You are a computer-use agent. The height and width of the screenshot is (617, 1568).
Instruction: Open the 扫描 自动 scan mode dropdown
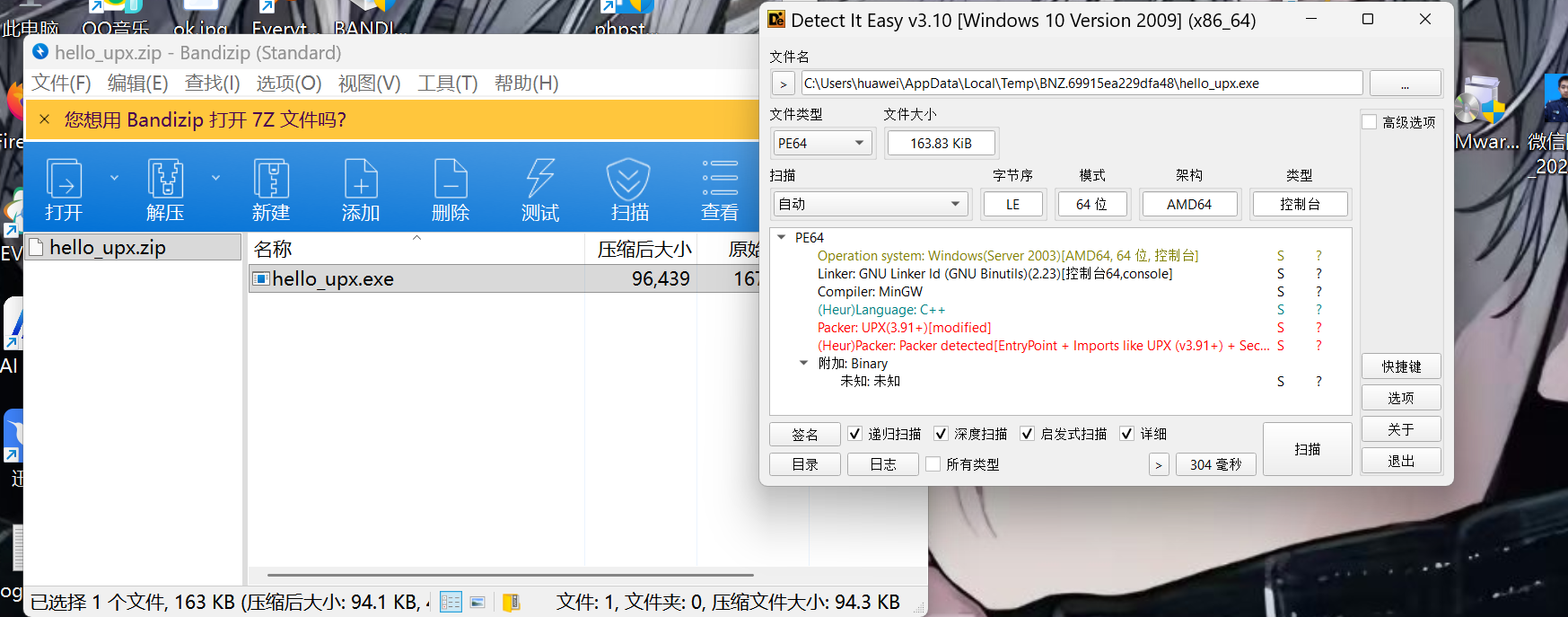pyautogui.click(x=870, y=204)
